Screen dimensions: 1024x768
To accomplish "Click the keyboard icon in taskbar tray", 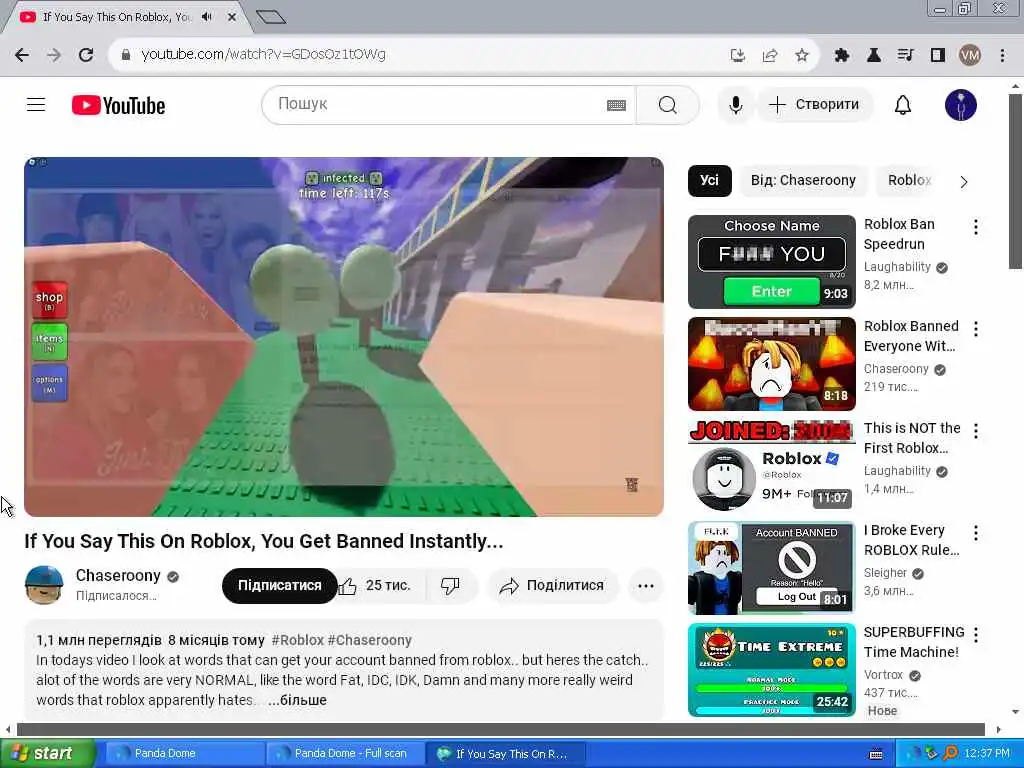I will pos(876,754).
